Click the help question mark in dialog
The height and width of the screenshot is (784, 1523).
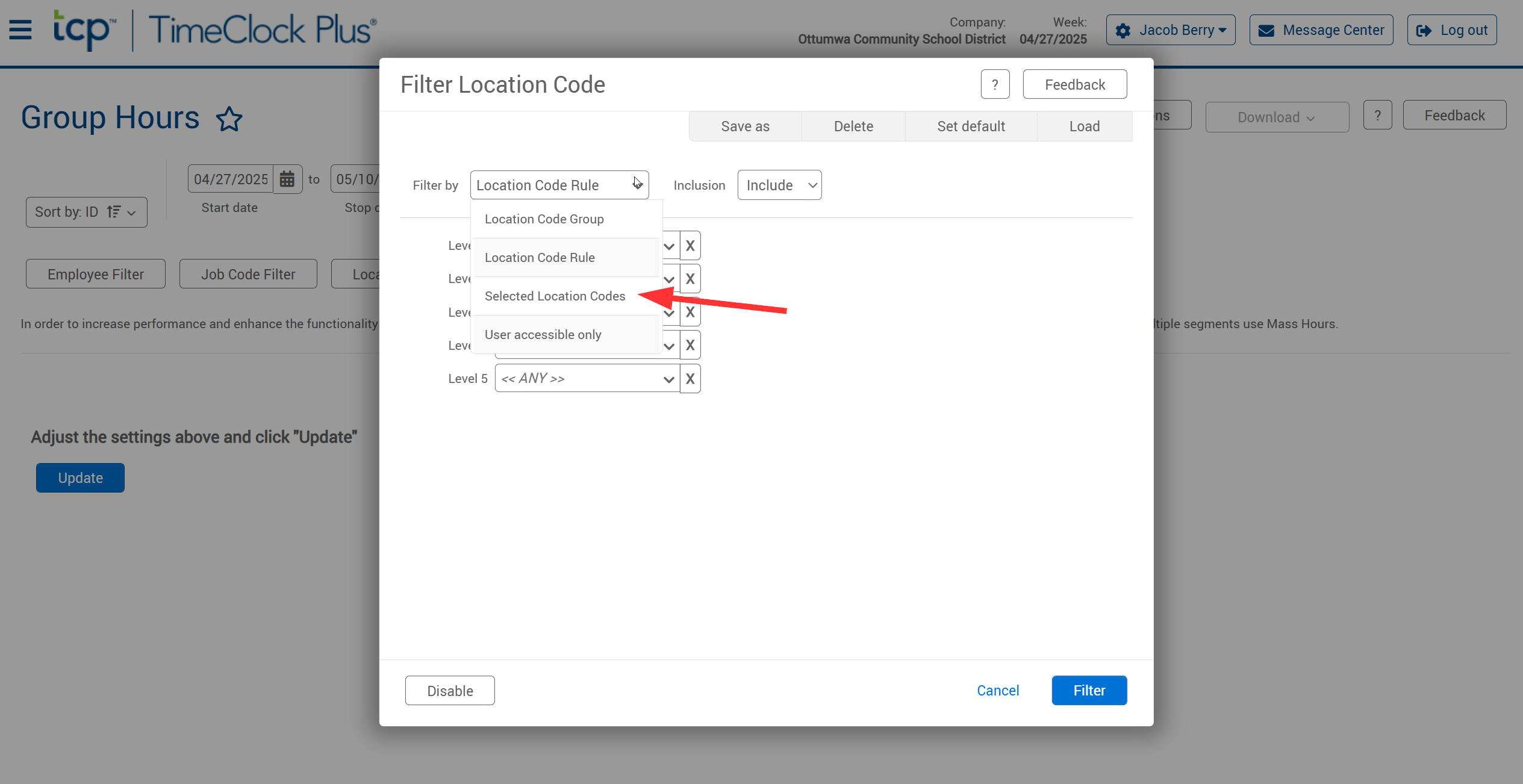coord(995,84)
